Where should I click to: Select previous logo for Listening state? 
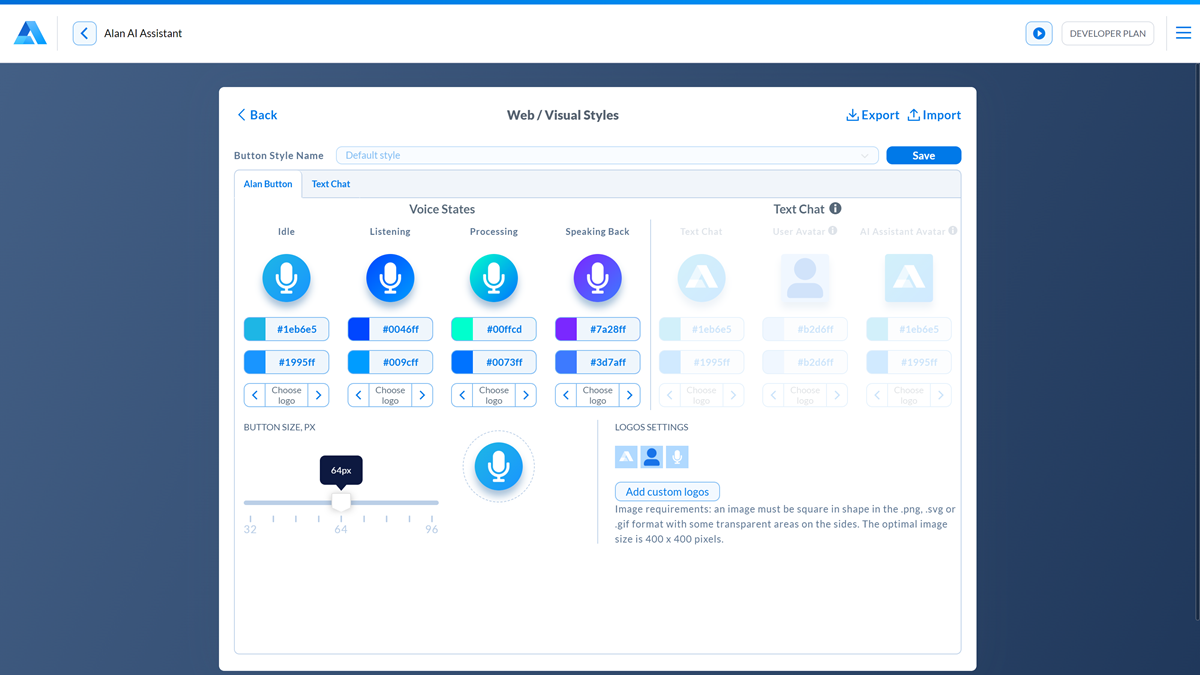[x=359, y=395]
